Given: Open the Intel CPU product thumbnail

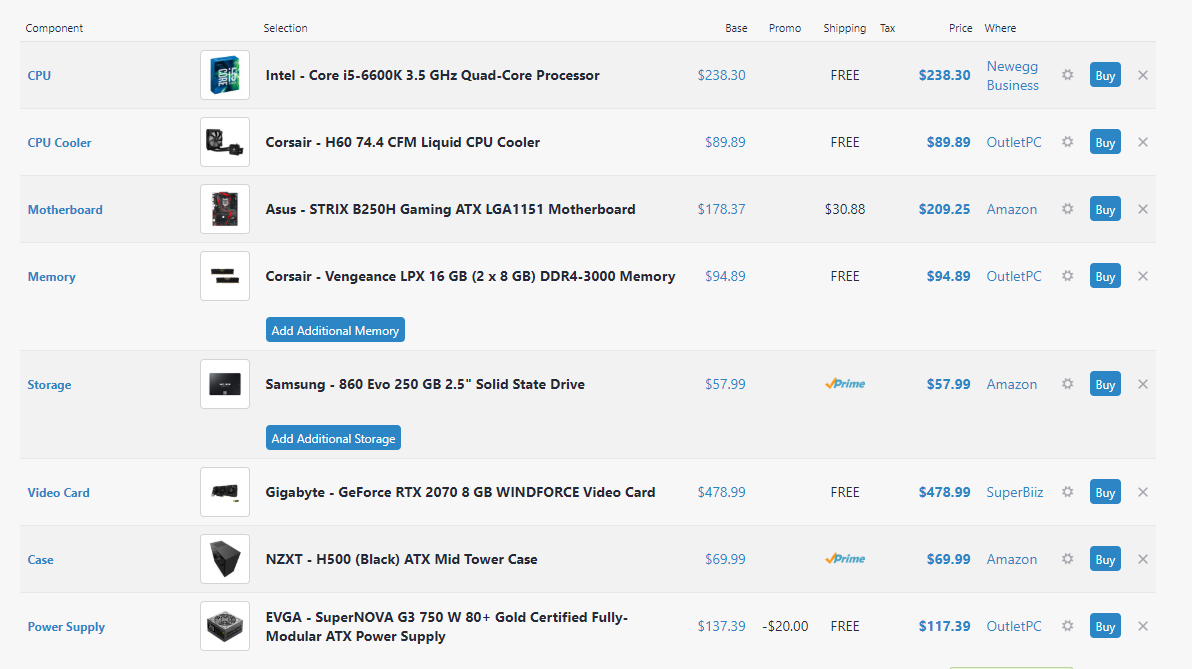Looking at the screenshot, I should (225, 75).
